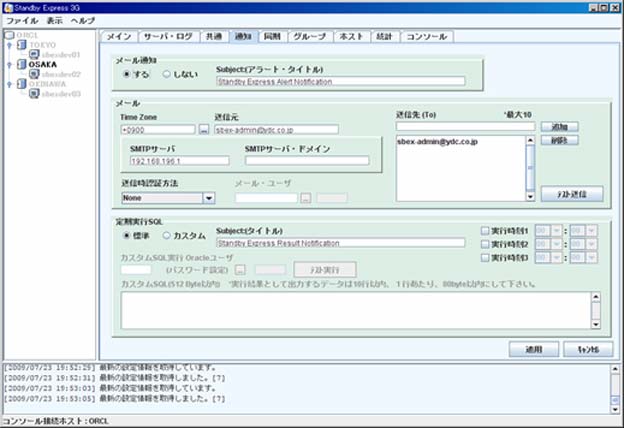This screenshot has height=428, width=624.
Task: Switch to the ホスト tab
Action: (x=352, y=37)
